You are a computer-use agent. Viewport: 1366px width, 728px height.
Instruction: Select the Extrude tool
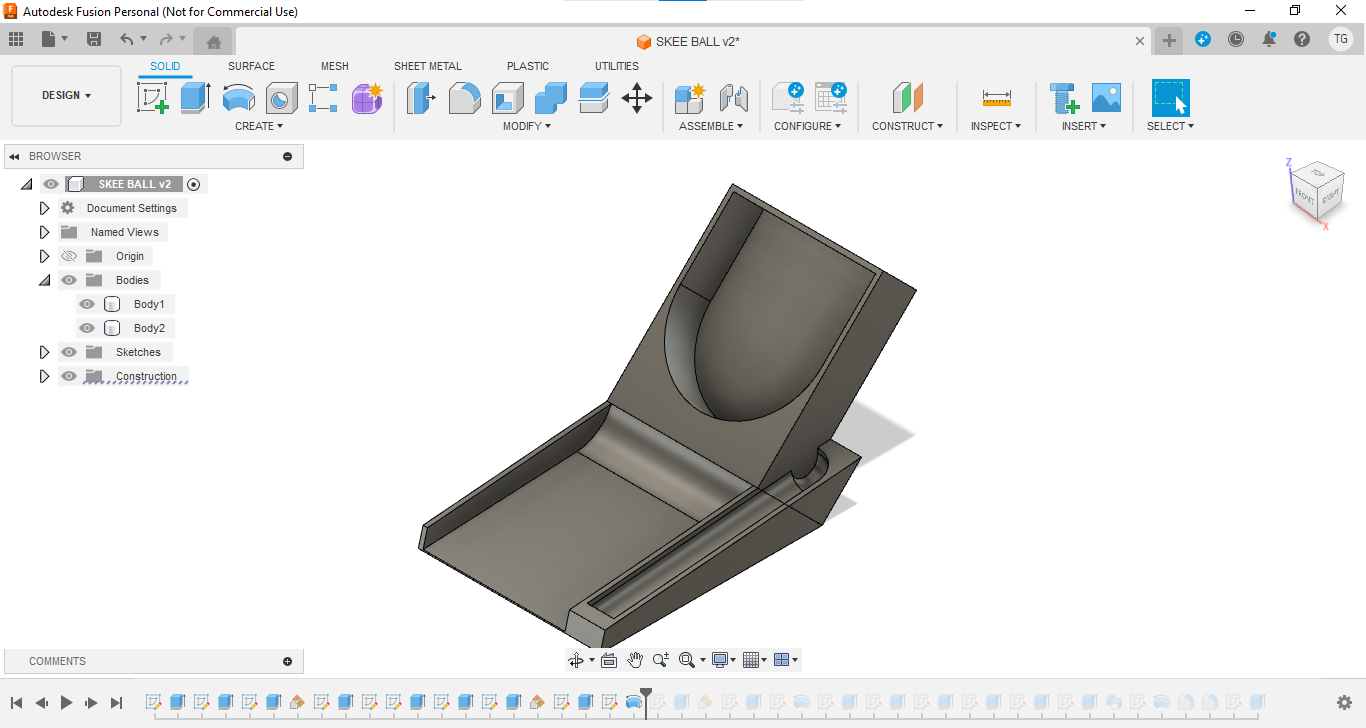coord(195,98)
